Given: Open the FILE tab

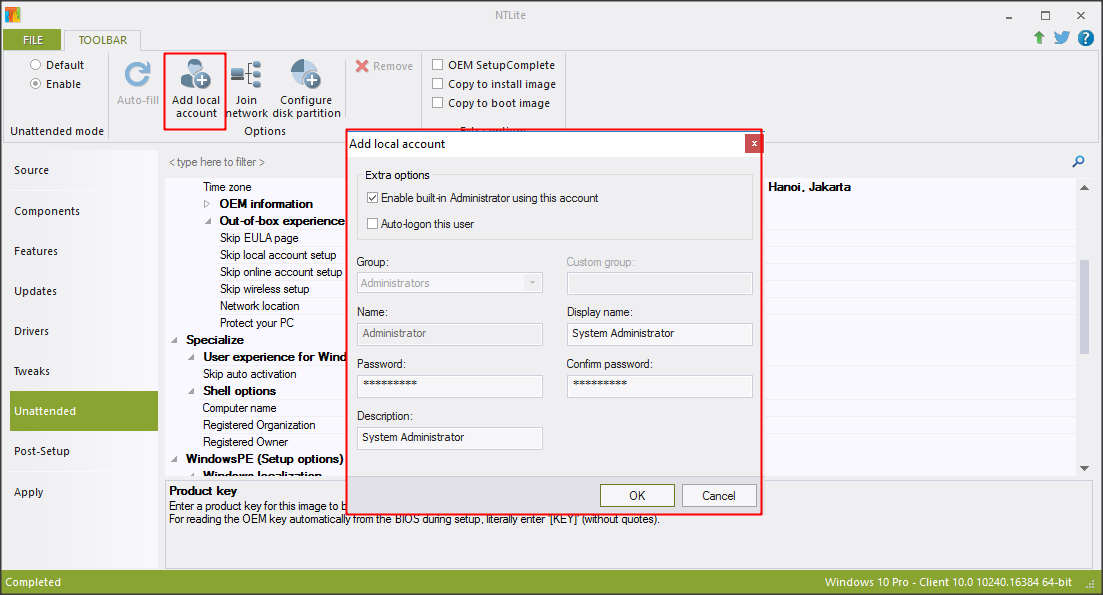Looking at the screenshot, I should coord(33,40).
